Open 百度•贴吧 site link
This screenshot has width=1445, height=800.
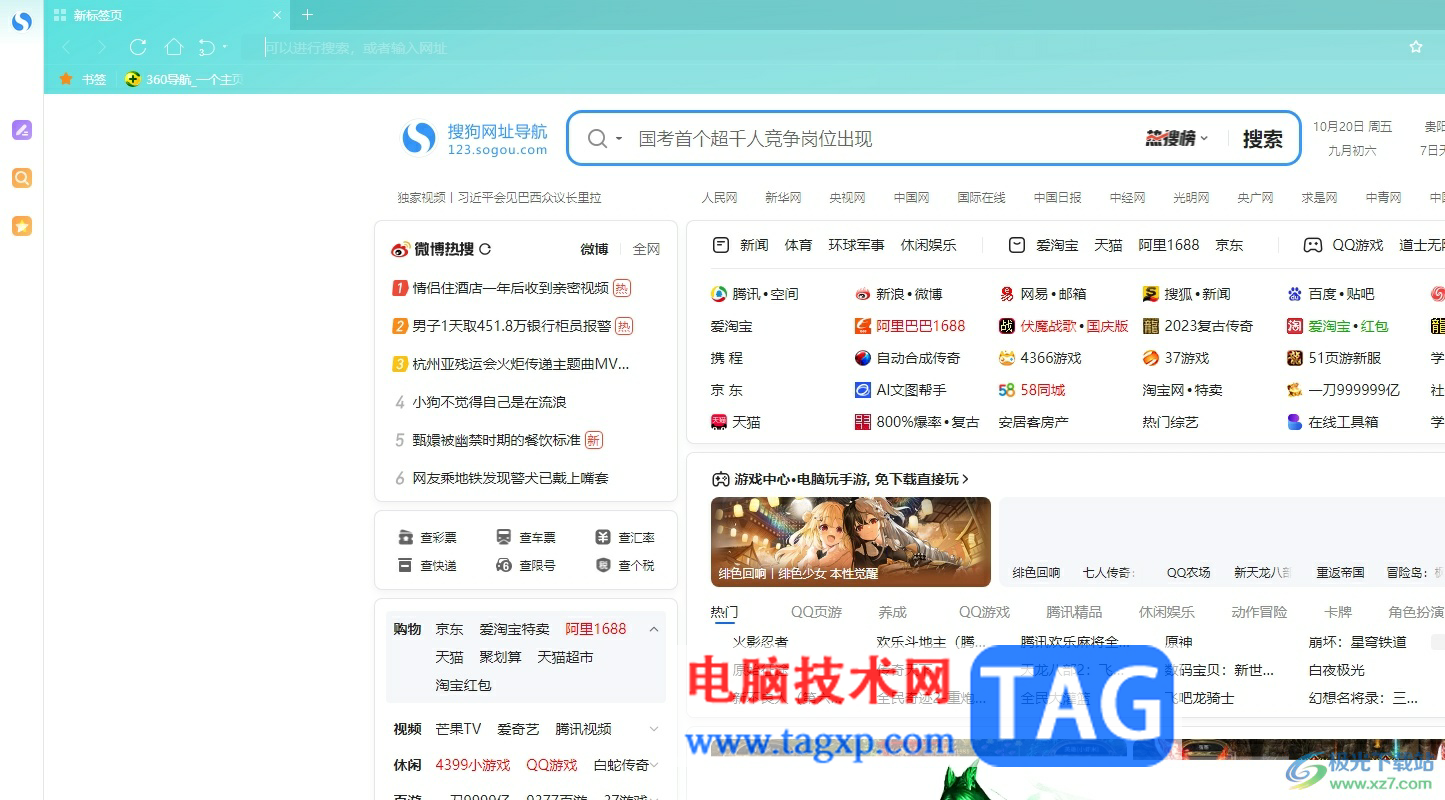click(x=1331, y=294)
